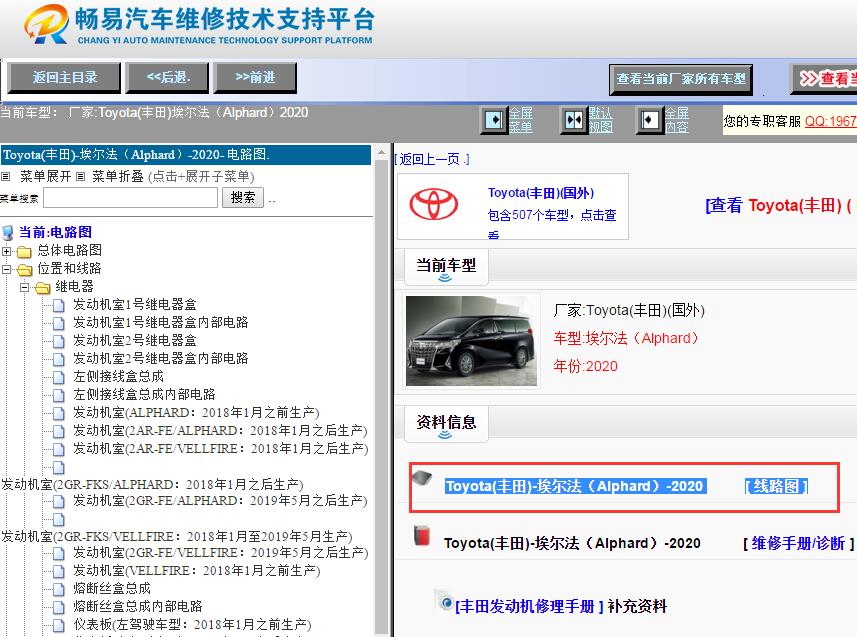This screenshot has width=857, height=637.
Task: Select the 继电器 open folder icon
Action: [43, 288]
